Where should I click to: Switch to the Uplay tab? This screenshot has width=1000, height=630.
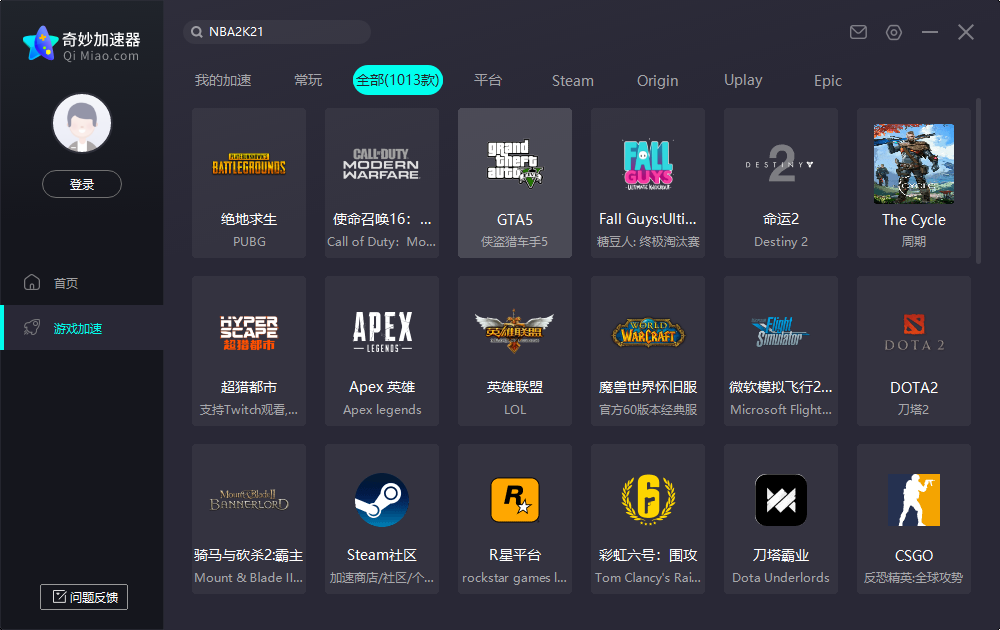pyautogui.click(x=743, y=80)
